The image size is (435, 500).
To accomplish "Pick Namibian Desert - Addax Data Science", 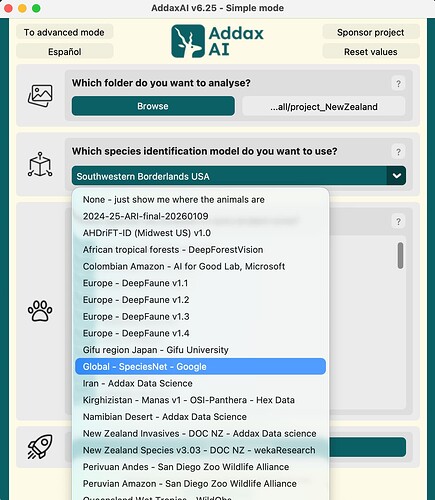I will pyautogui.click(x=200, y=417).
